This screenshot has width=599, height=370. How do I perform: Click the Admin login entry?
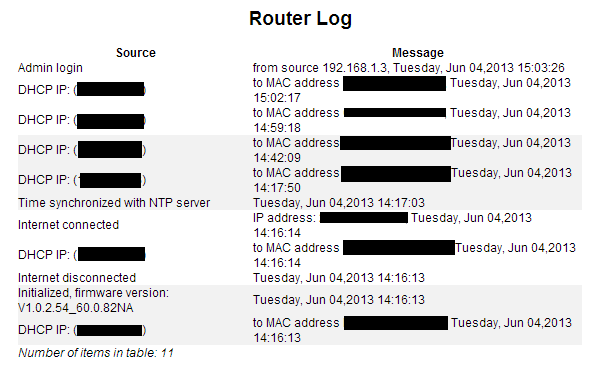[x=50, y=68]
